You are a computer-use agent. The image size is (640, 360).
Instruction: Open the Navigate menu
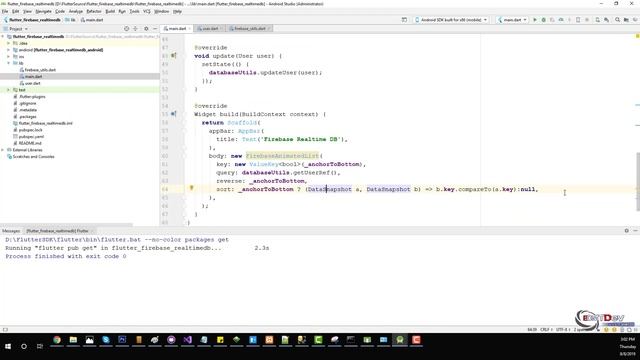click(43, 11)
